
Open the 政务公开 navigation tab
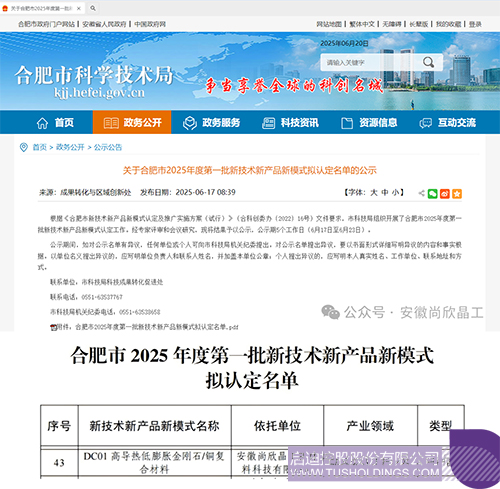coord(132,122)
